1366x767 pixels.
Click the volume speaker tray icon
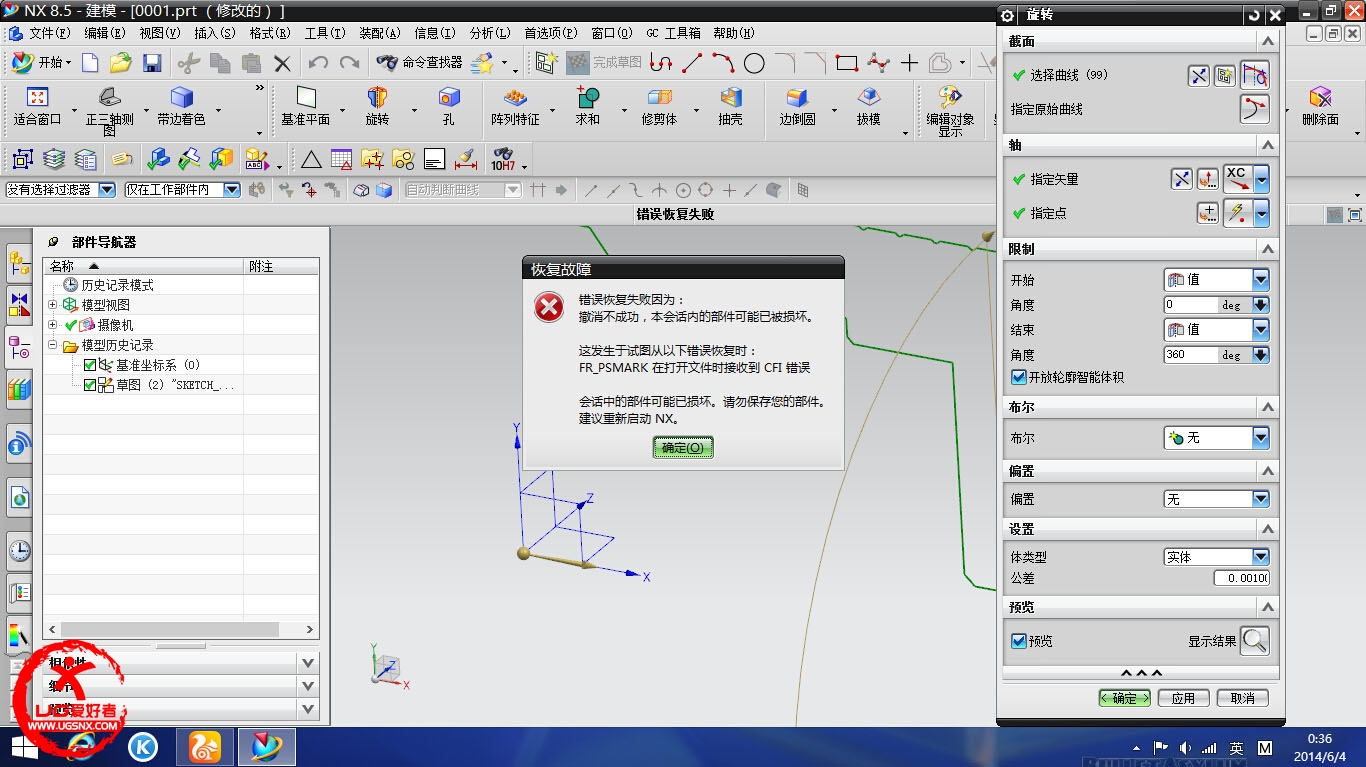[x=1186, y=747]
